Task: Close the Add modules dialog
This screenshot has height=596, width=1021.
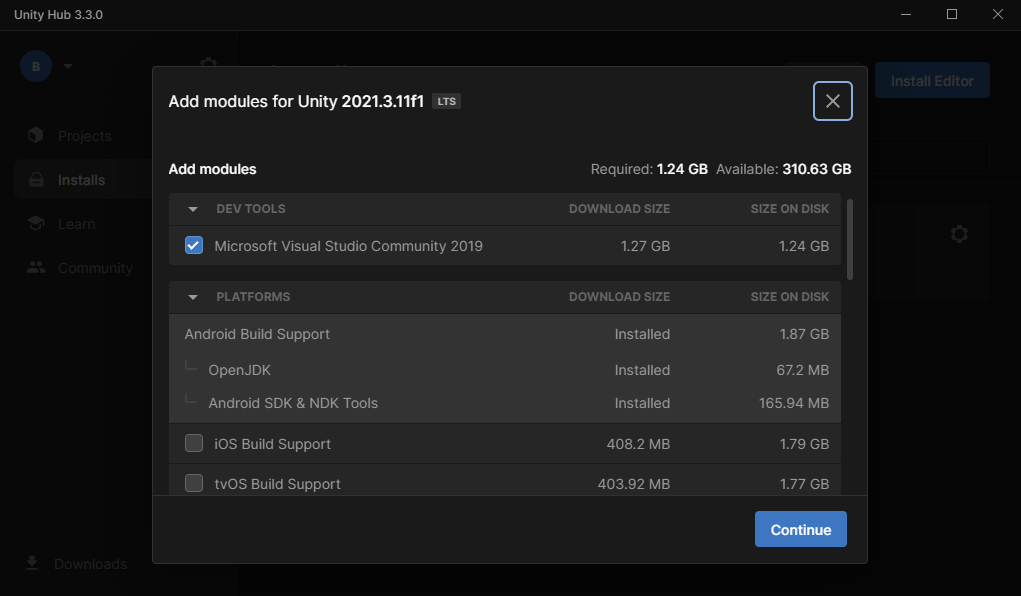Action: 832,101
